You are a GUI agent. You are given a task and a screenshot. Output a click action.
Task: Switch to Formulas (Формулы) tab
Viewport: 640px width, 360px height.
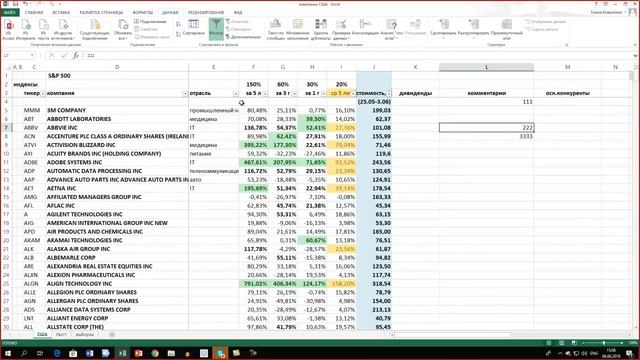click(x=143, y=13)
